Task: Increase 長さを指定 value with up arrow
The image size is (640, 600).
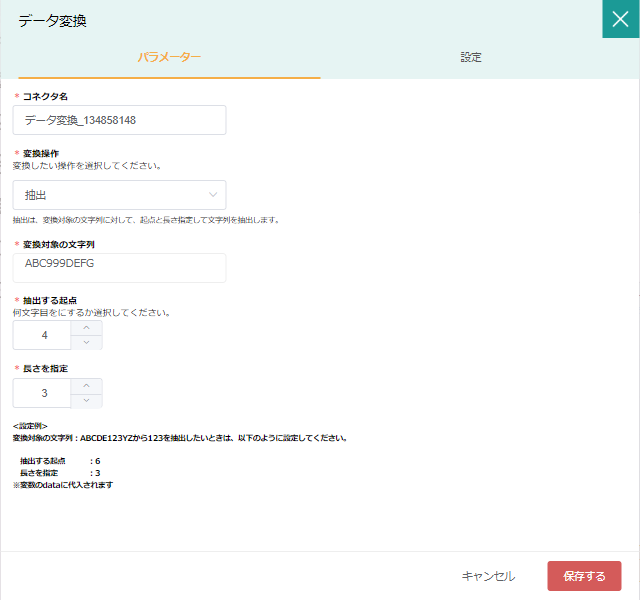Action: click(87, 385)
